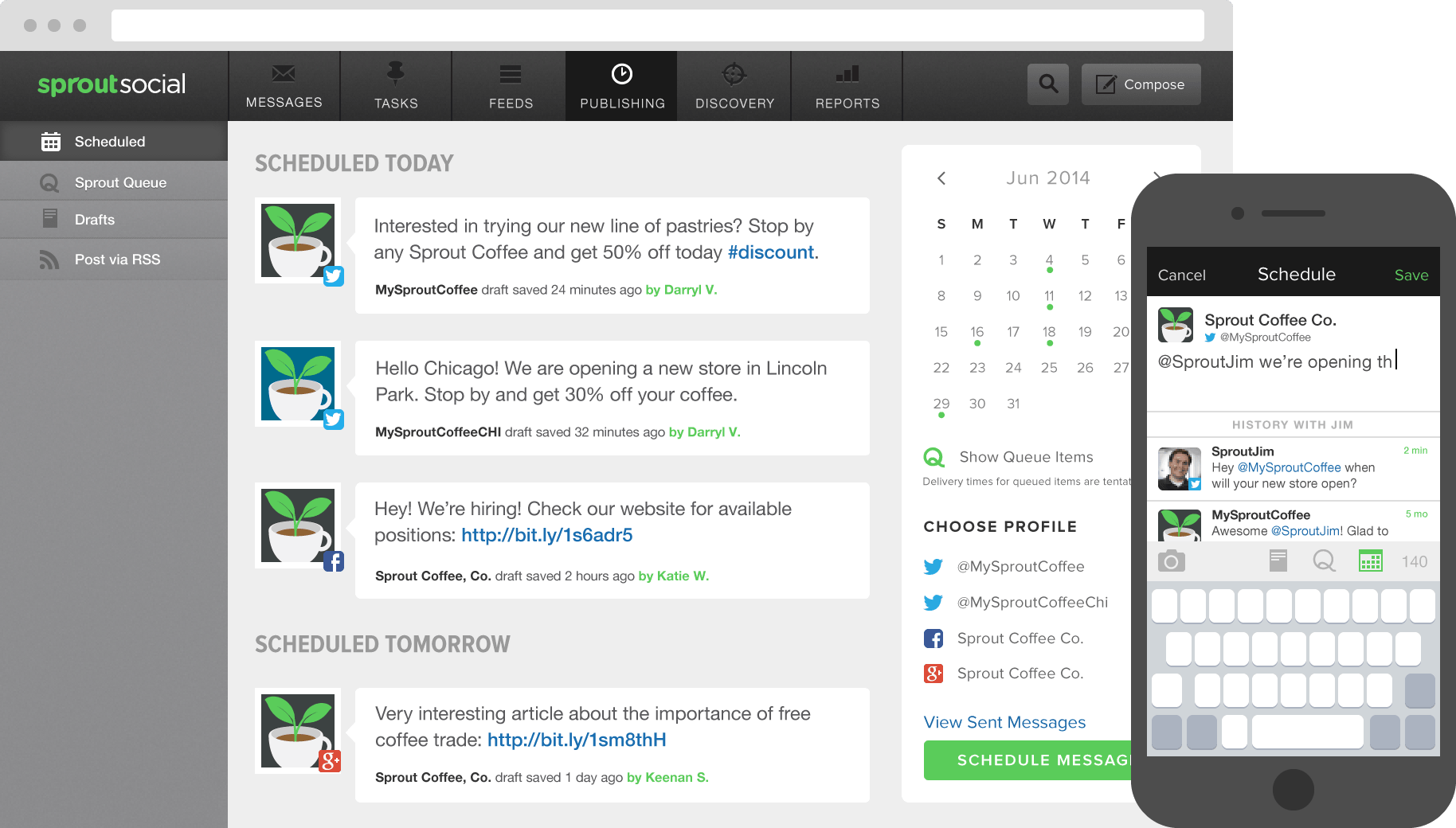Click the avatar of the Chicago post
The height and width of the screenshot is (828, 1456).
(298, 384)
